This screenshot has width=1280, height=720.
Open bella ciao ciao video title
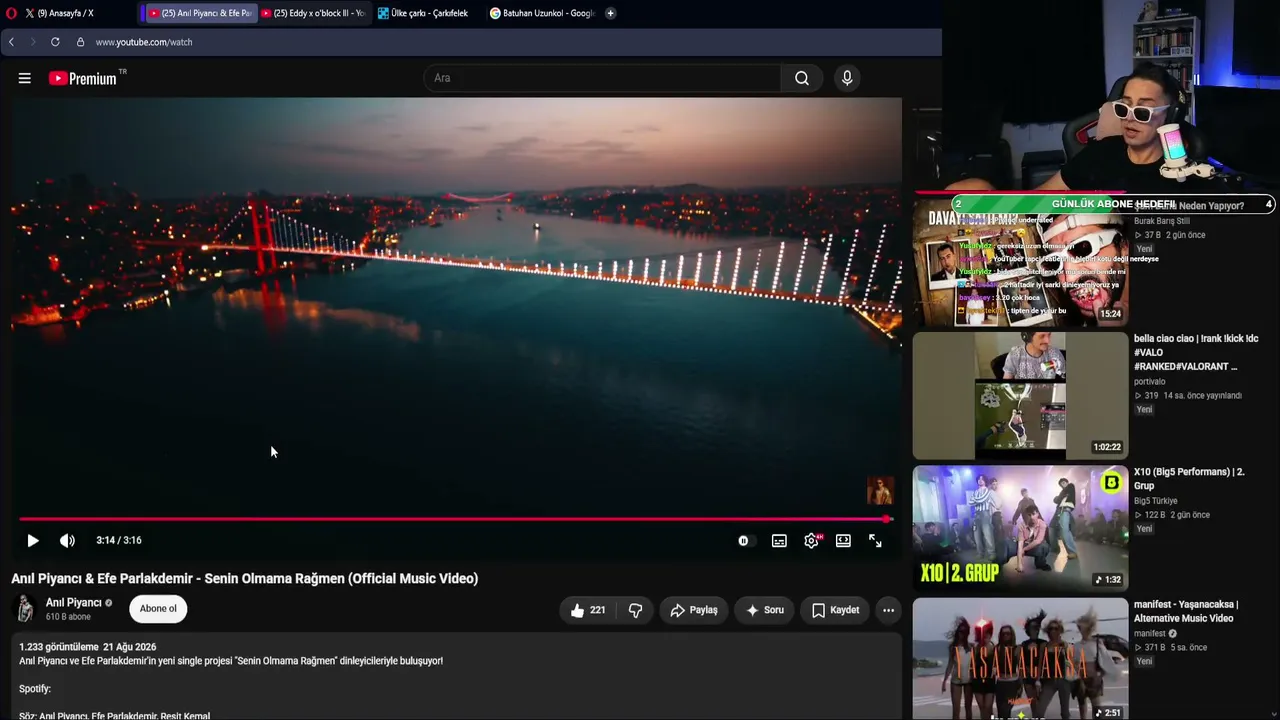[x=1196, y=352]
